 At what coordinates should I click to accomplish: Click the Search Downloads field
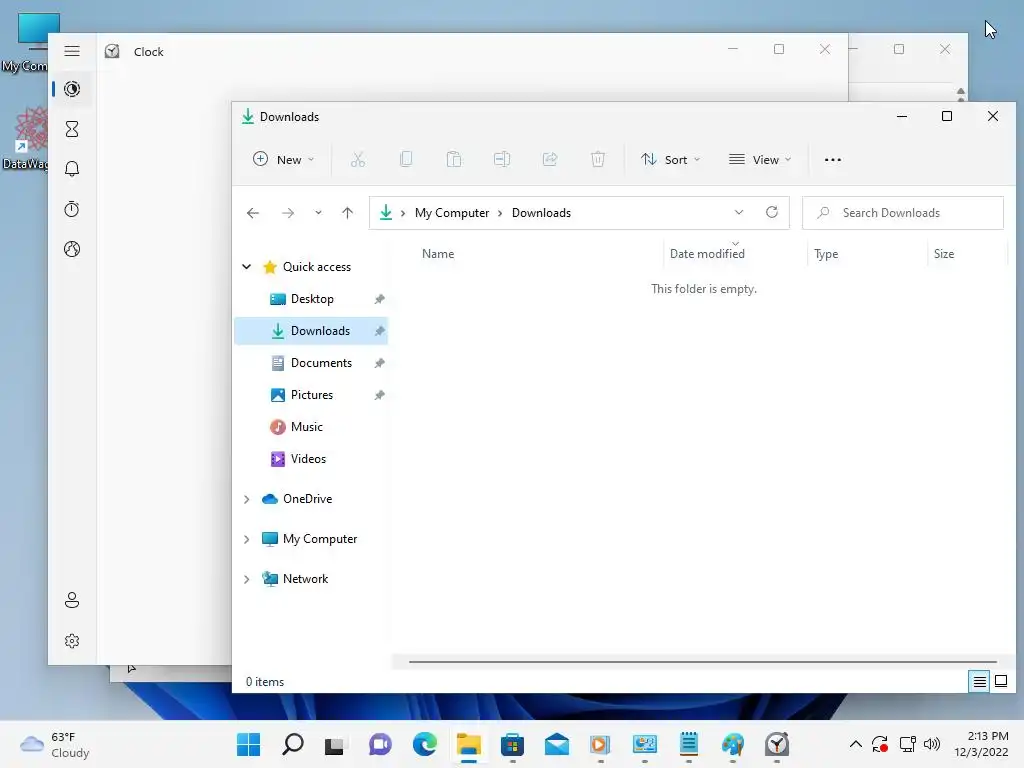[x=903, y=213]
